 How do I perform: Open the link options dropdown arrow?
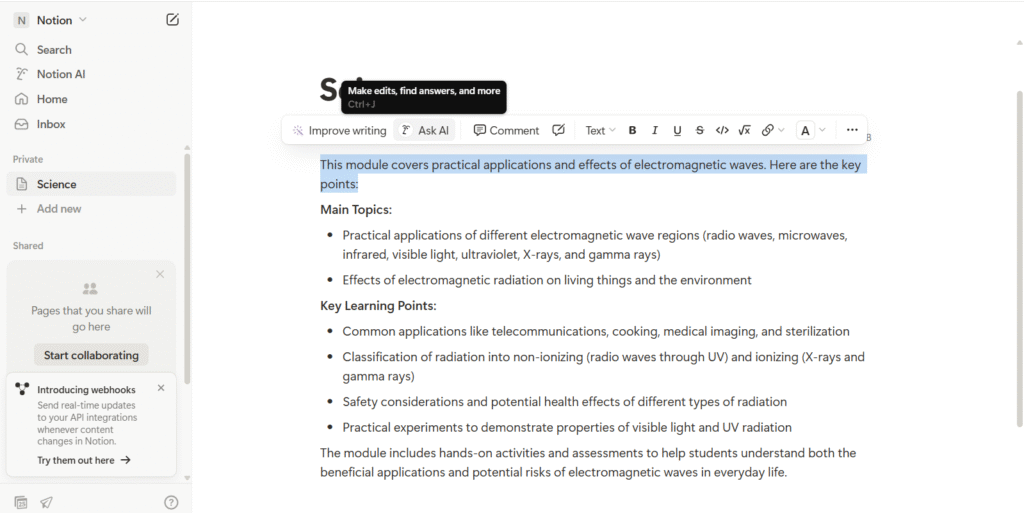pos(781,131)
